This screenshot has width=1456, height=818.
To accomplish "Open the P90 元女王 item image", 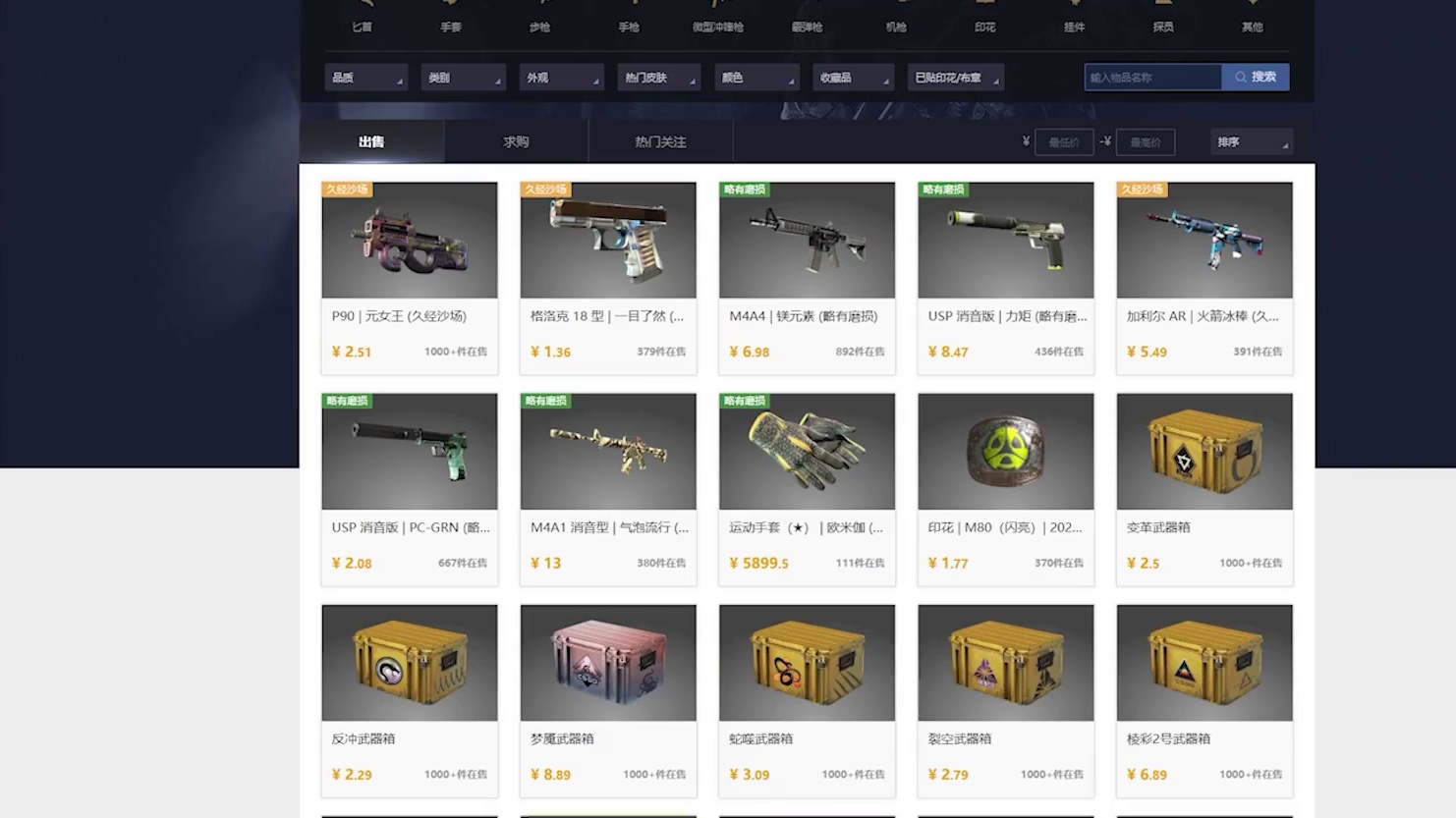I will pyautogui.click(x=410, y=240).
